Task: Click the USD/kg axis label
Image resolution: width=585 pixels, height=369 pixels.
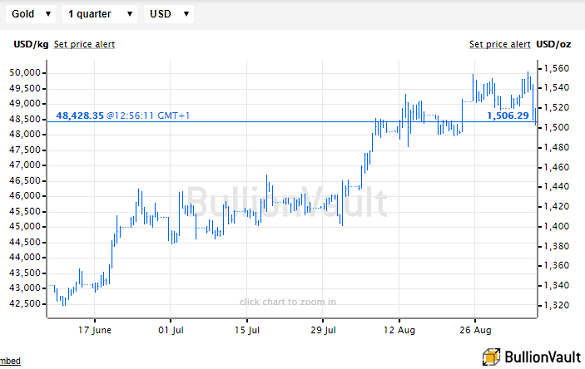Action: point(31,44)
